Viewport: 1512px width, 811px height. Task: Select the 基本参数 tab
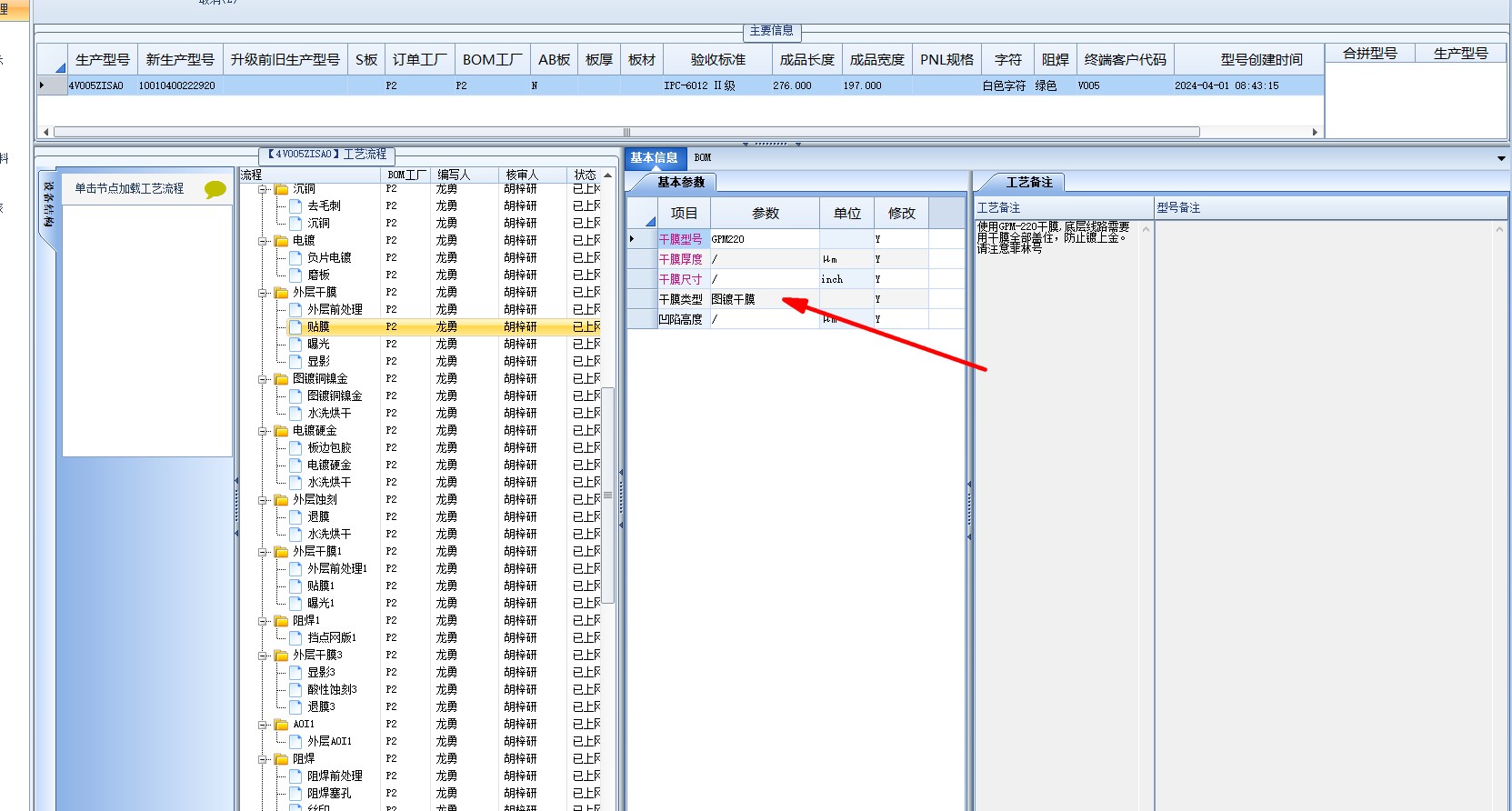click(x=681, y=182)
